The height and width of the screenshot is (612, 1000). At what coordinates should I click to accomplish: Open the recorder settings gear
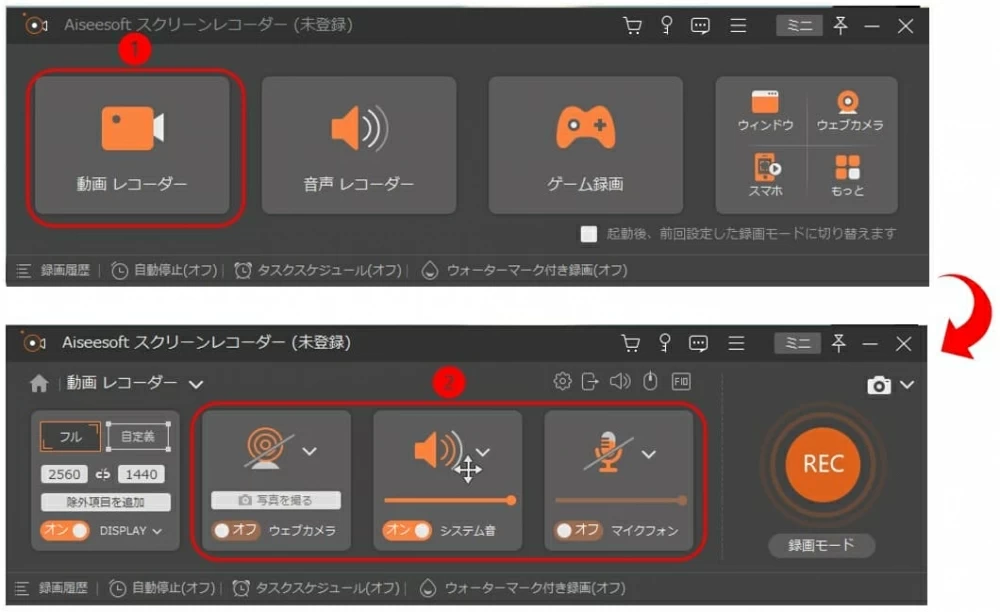[561, 380]
